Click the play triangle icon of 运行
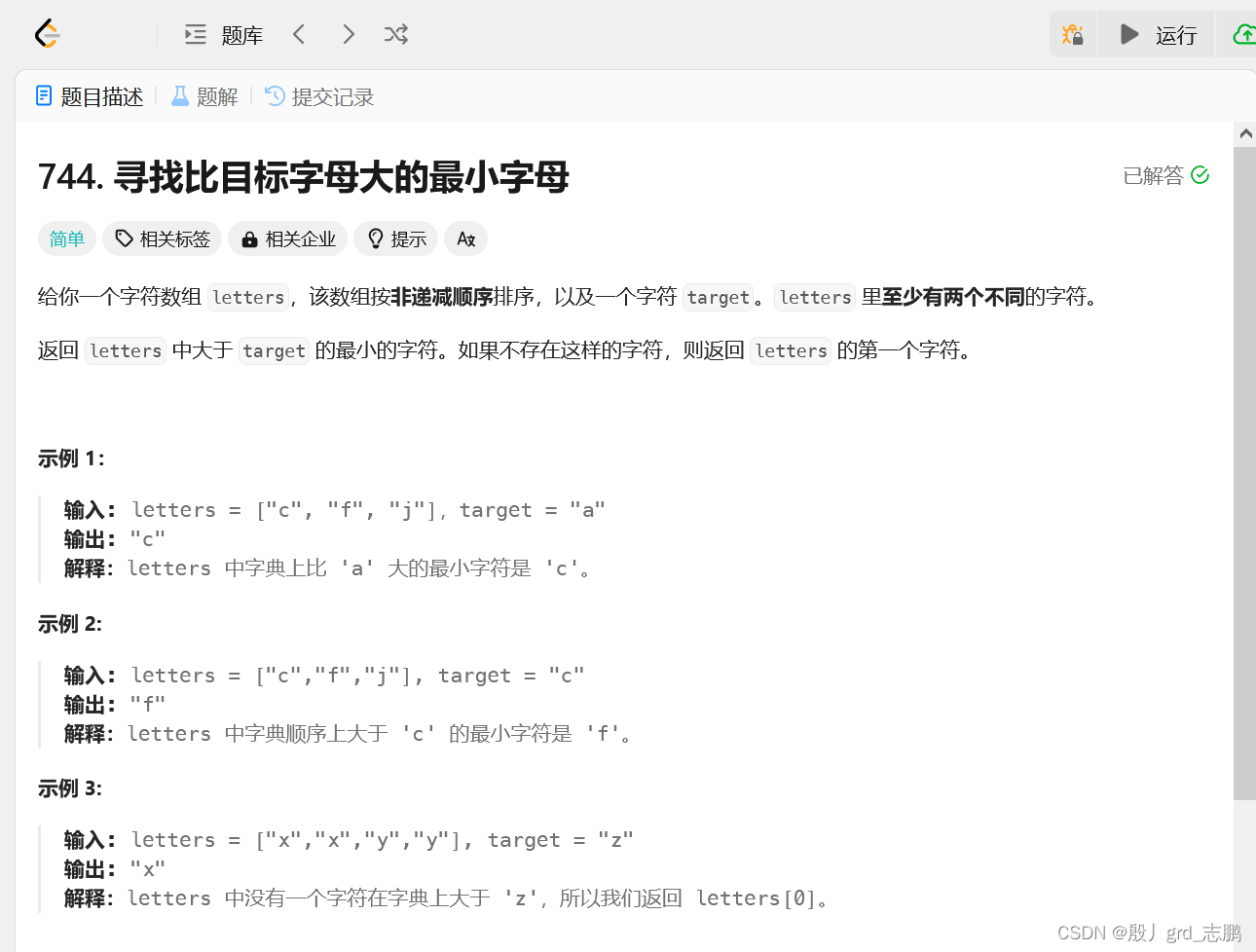This screenshot has width=1256, height=952. 1129,35
